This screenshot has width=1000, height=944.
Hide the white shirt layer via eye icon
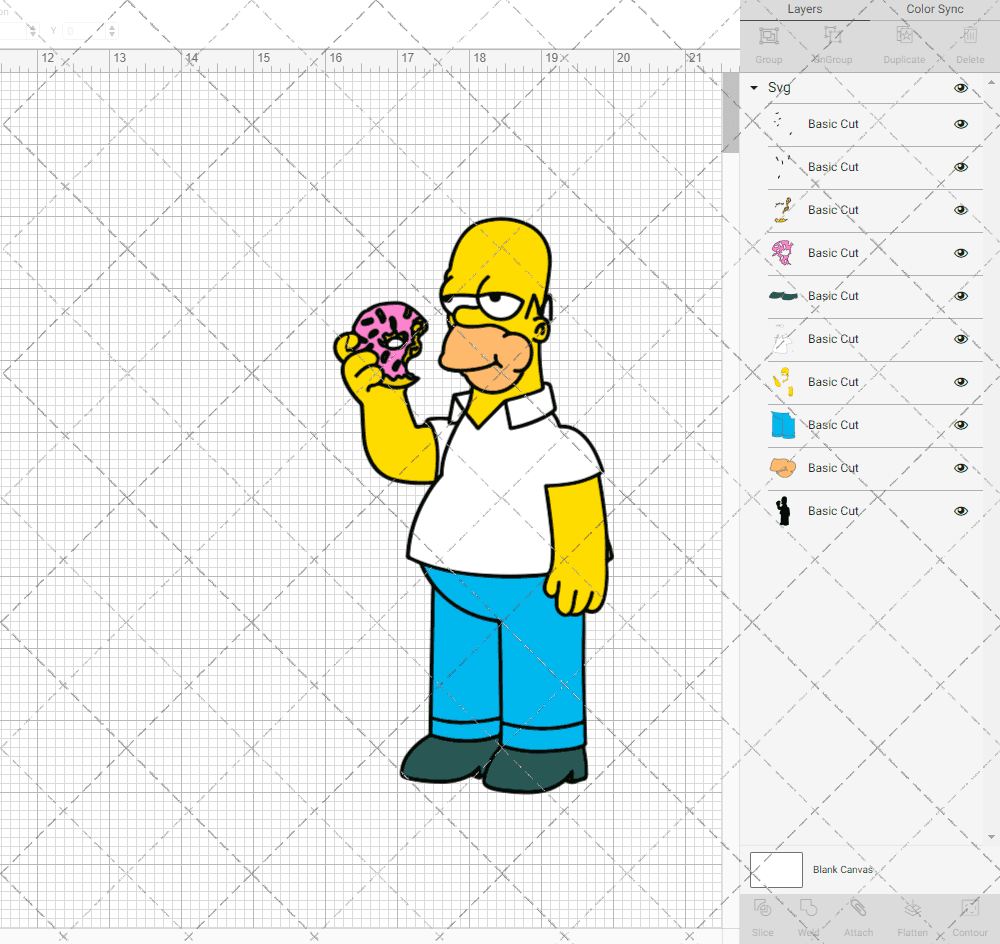[960, 339]
